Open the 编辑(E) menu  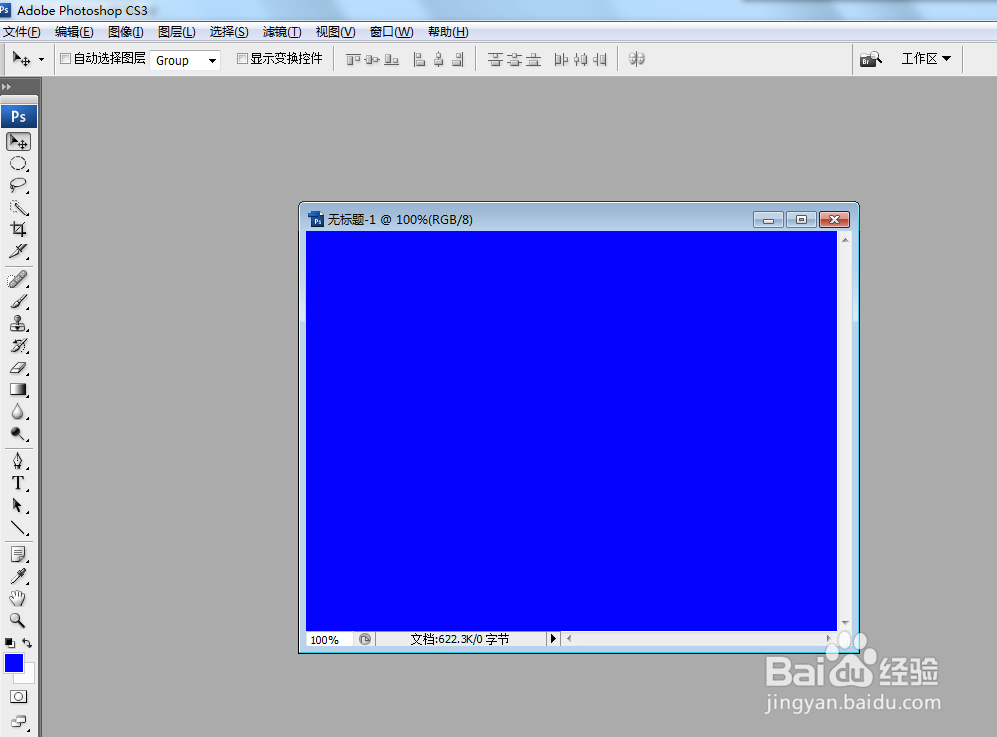pyautogui.click(x=74, y=32)
